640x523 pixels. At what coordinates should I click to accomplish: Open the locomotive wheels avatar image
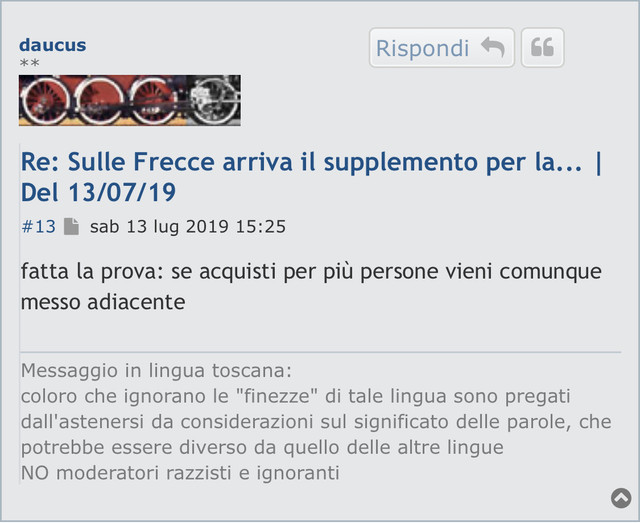pyautogui.click(x=130, y=100)
